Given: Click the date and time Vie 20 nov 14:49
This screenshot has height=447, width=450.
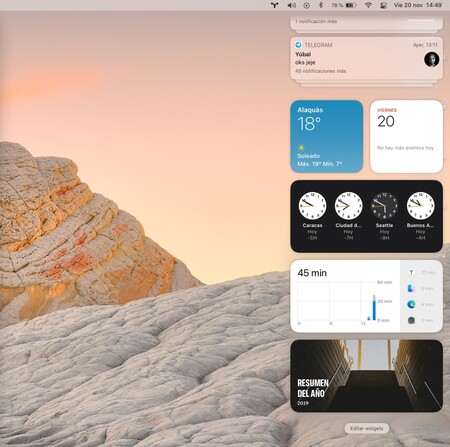Looking at the screenshot, I should [418, 5].
